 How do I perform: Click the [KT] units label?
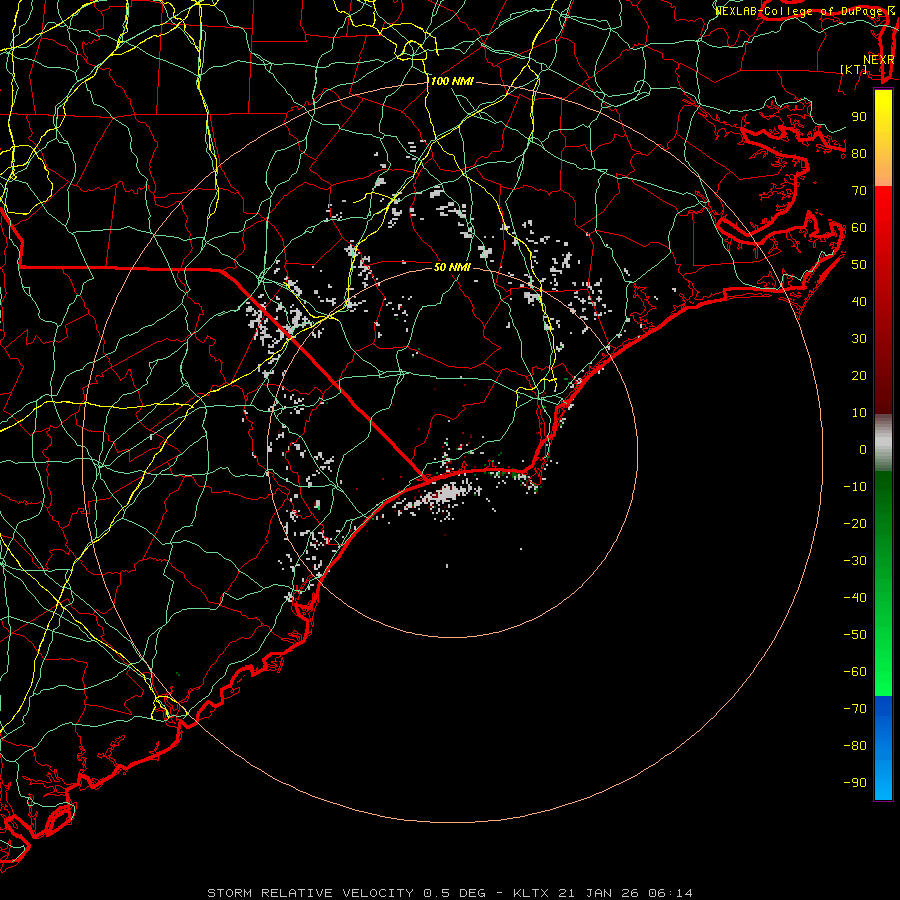click(x=854, y=69)
